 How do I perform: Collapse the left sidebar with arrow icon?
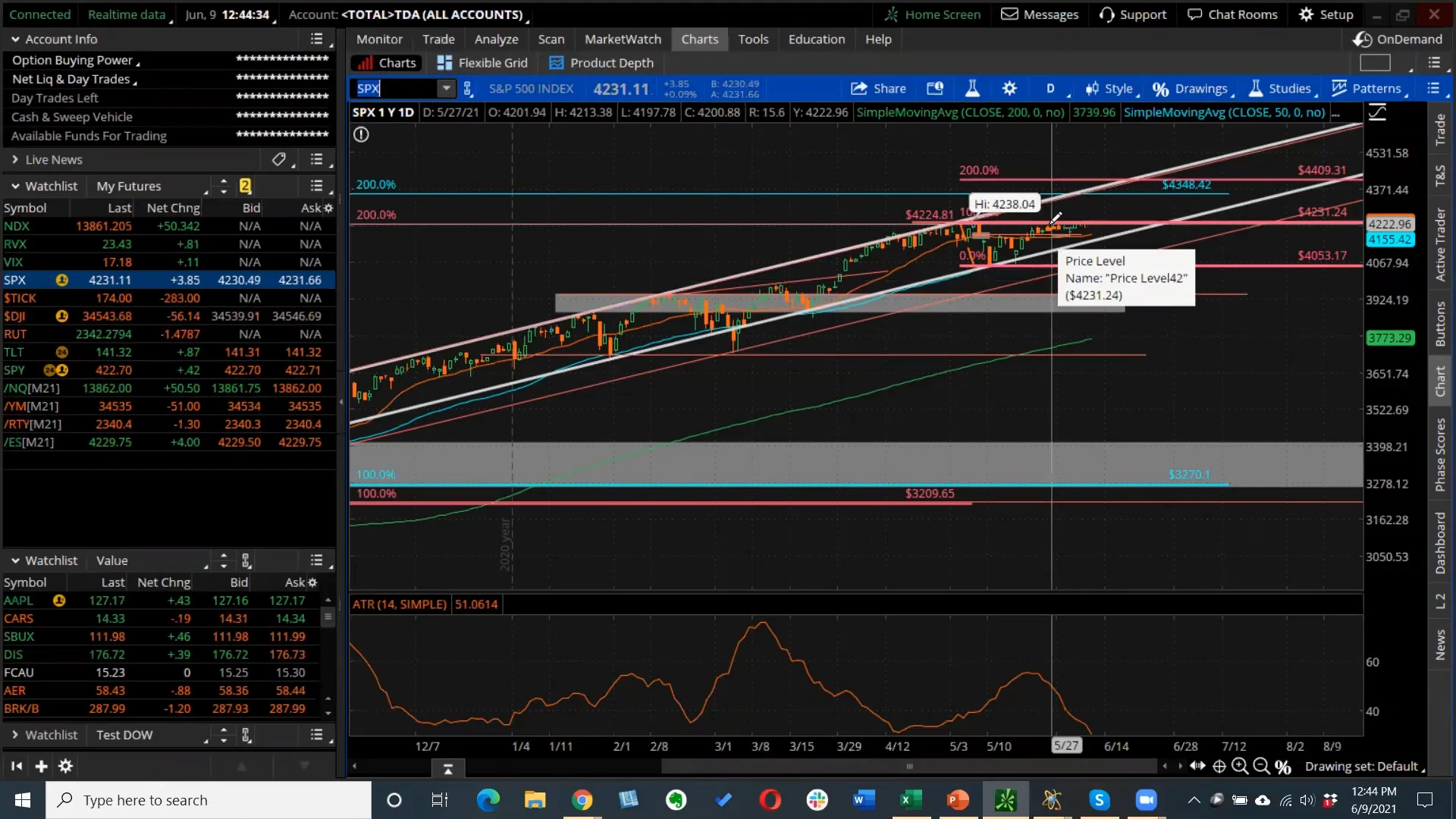[x=17, y=767]
